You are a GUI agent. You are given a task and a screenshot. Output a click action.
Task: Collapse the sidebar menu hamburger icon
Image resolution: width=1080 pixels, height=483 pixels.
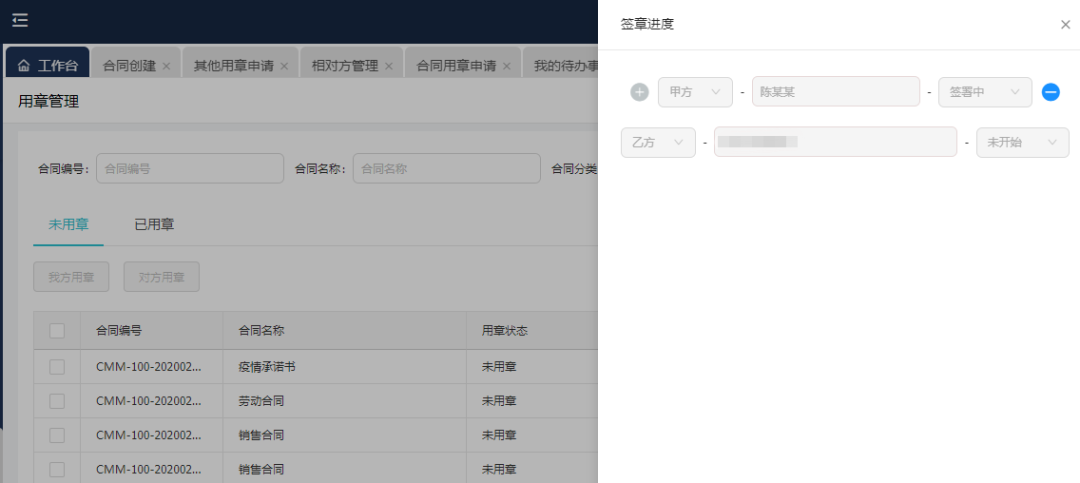click(20, 20)
